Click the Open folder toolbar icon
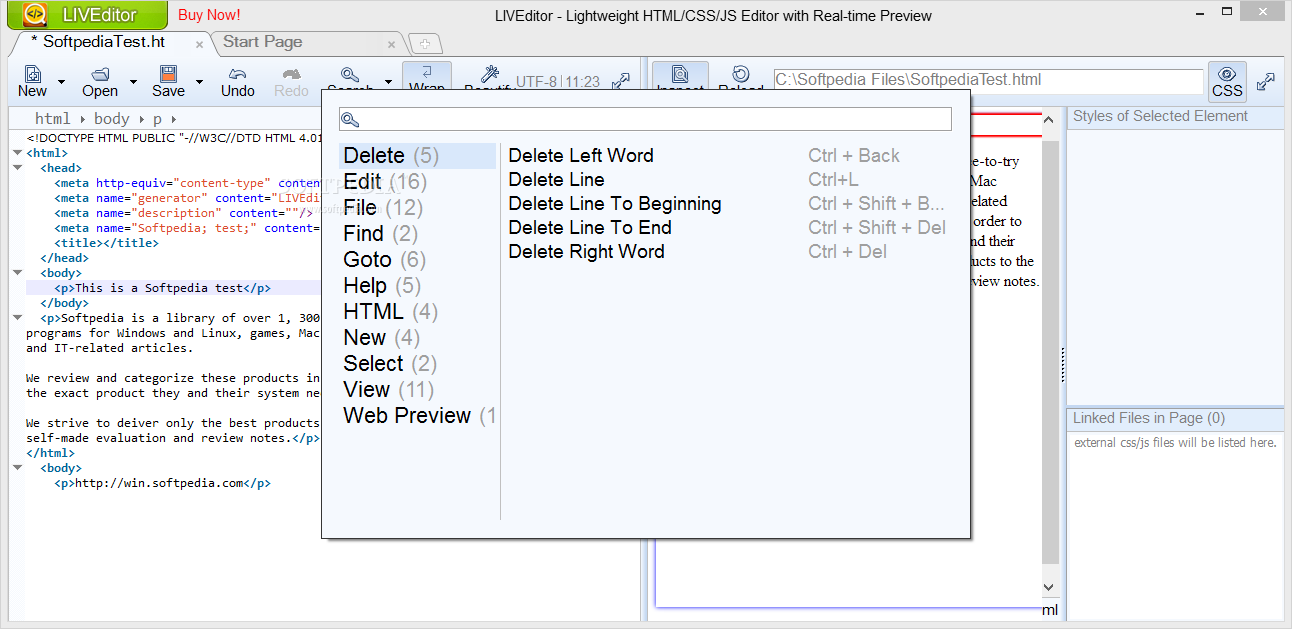The height and width of the screenshot is (629, 1292). coord(100,74)
